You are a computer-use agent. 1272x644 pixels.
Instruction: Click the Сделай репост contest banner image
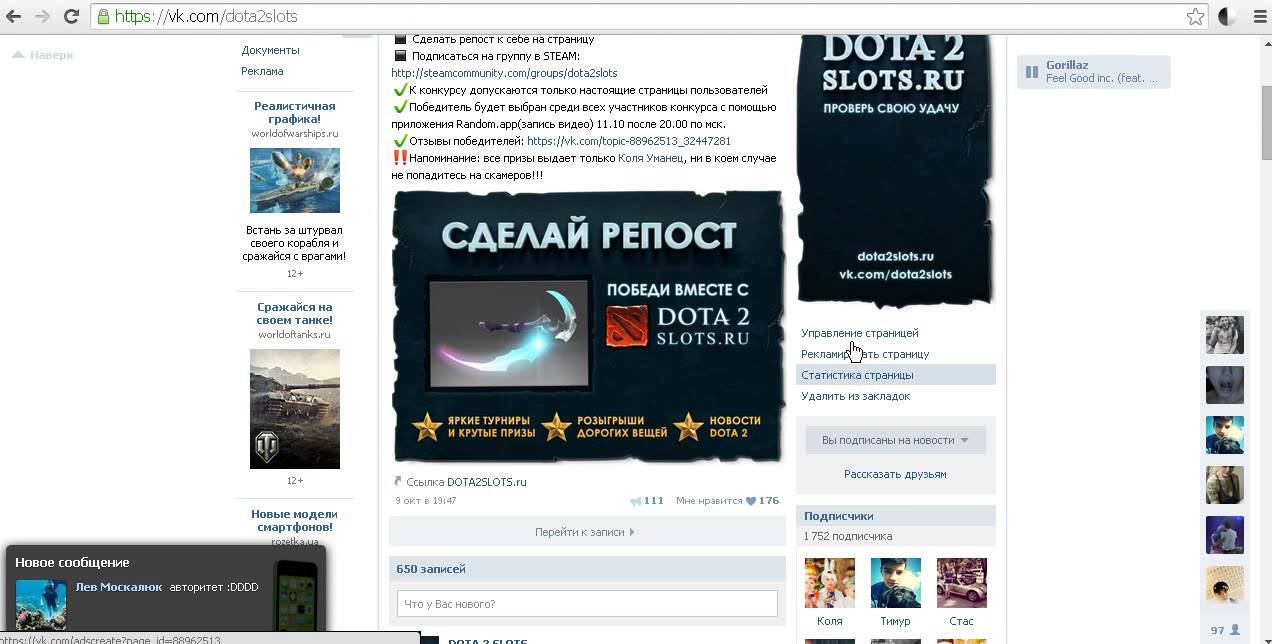click(588, 327)
